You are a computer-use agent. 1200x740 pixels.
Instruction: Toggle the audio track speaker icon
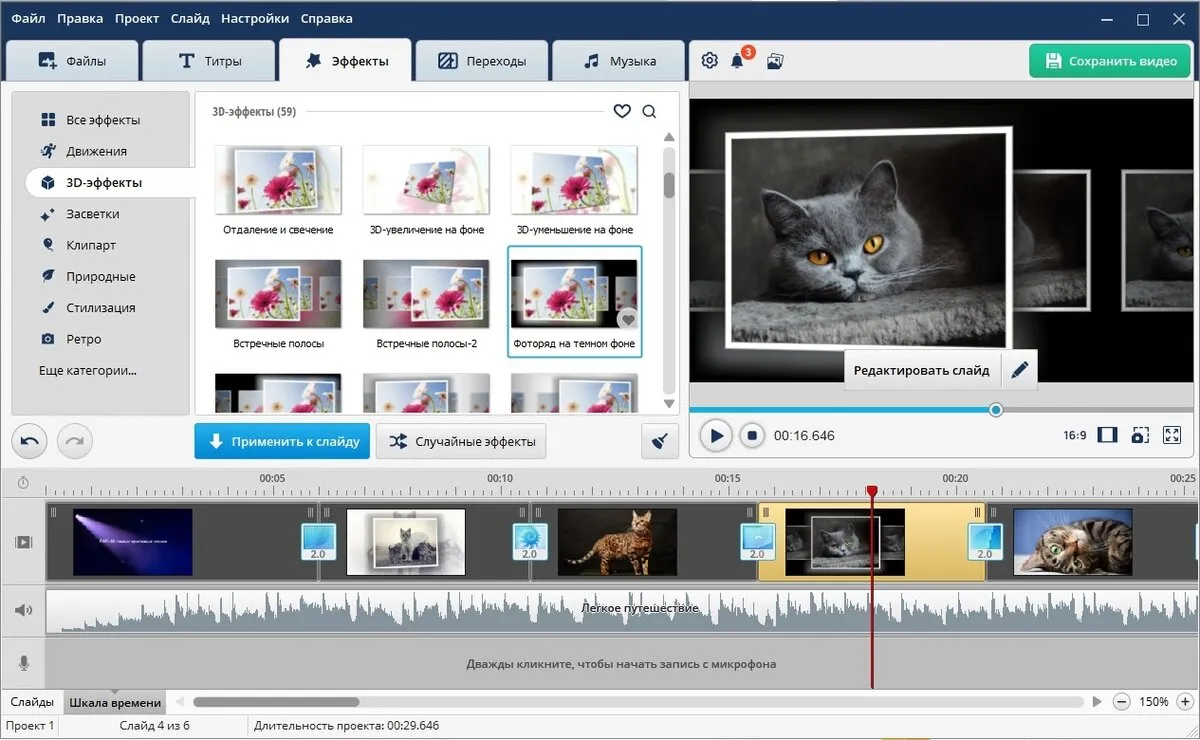(x=23, y=610)
